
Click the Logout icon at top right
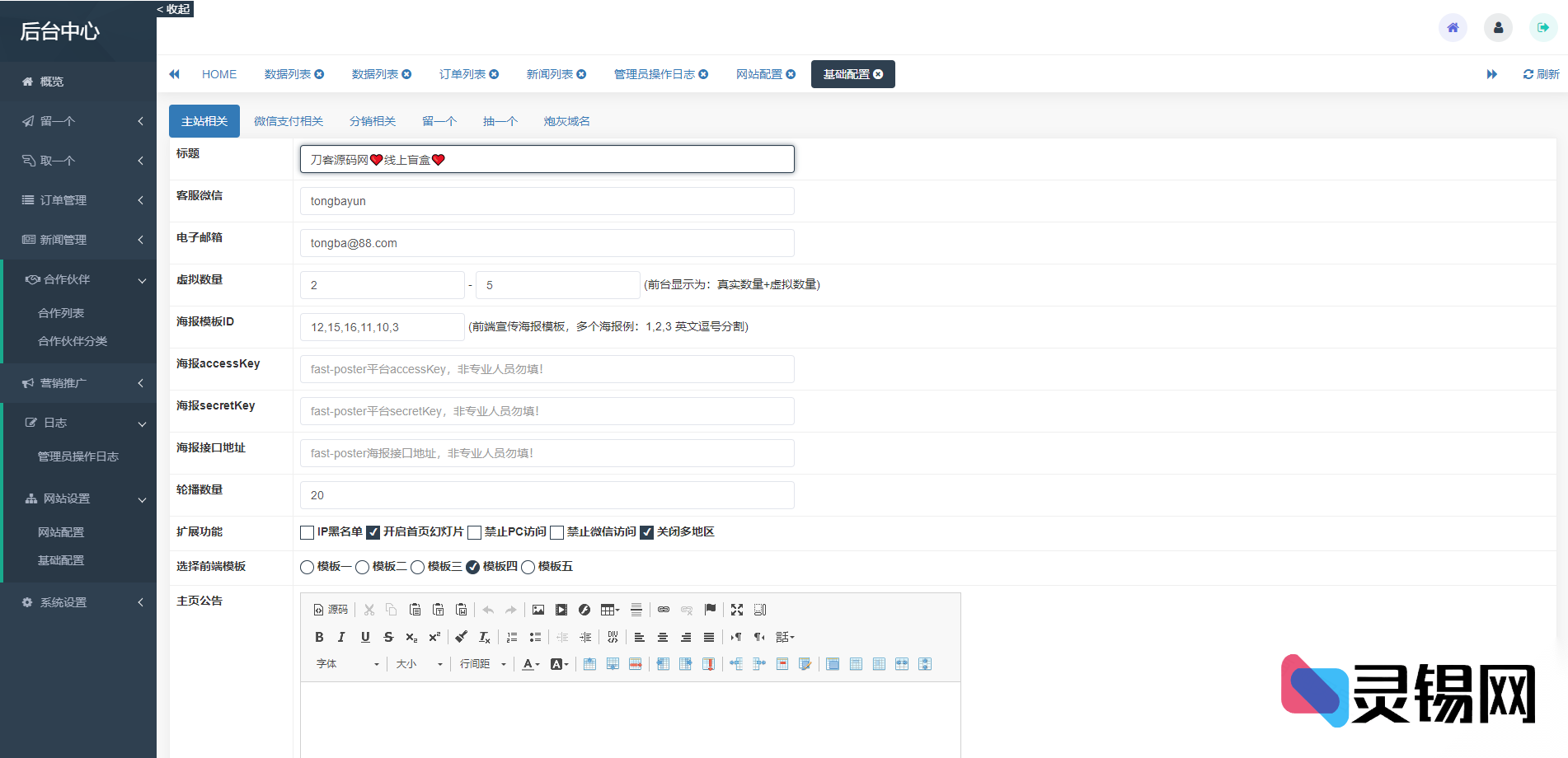[1542, 27]
